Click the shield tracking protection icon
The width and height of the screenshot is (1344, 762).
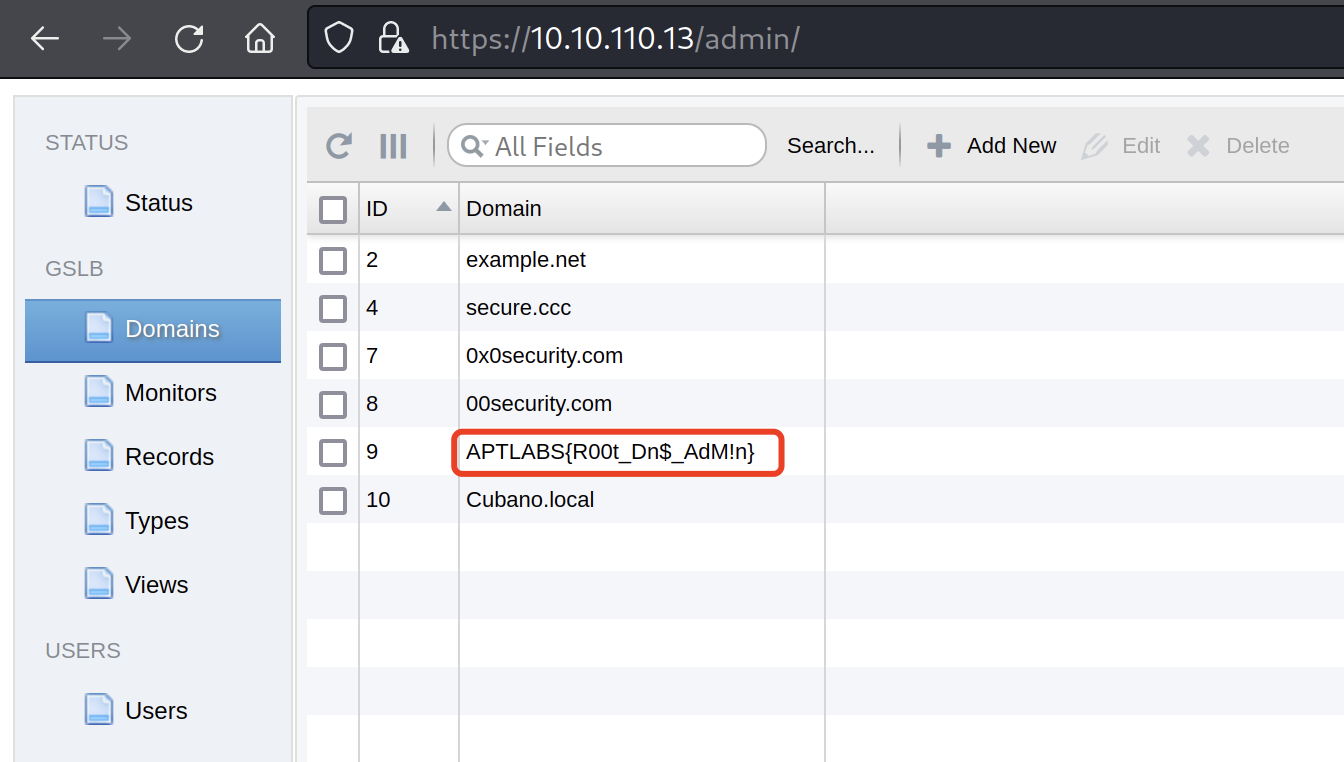coord(340,39)
